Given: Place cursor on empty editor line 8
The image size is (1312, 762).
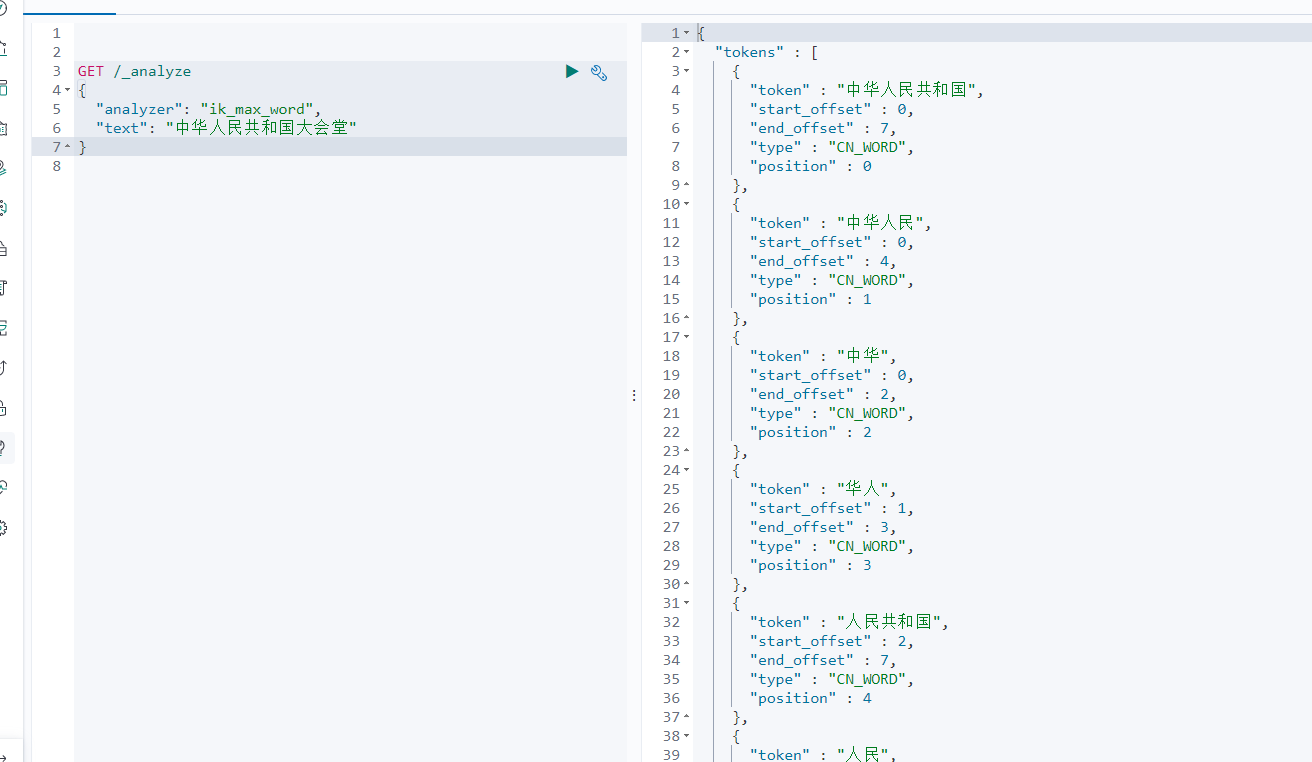Looking at the screenshot, I should (350, 166).
